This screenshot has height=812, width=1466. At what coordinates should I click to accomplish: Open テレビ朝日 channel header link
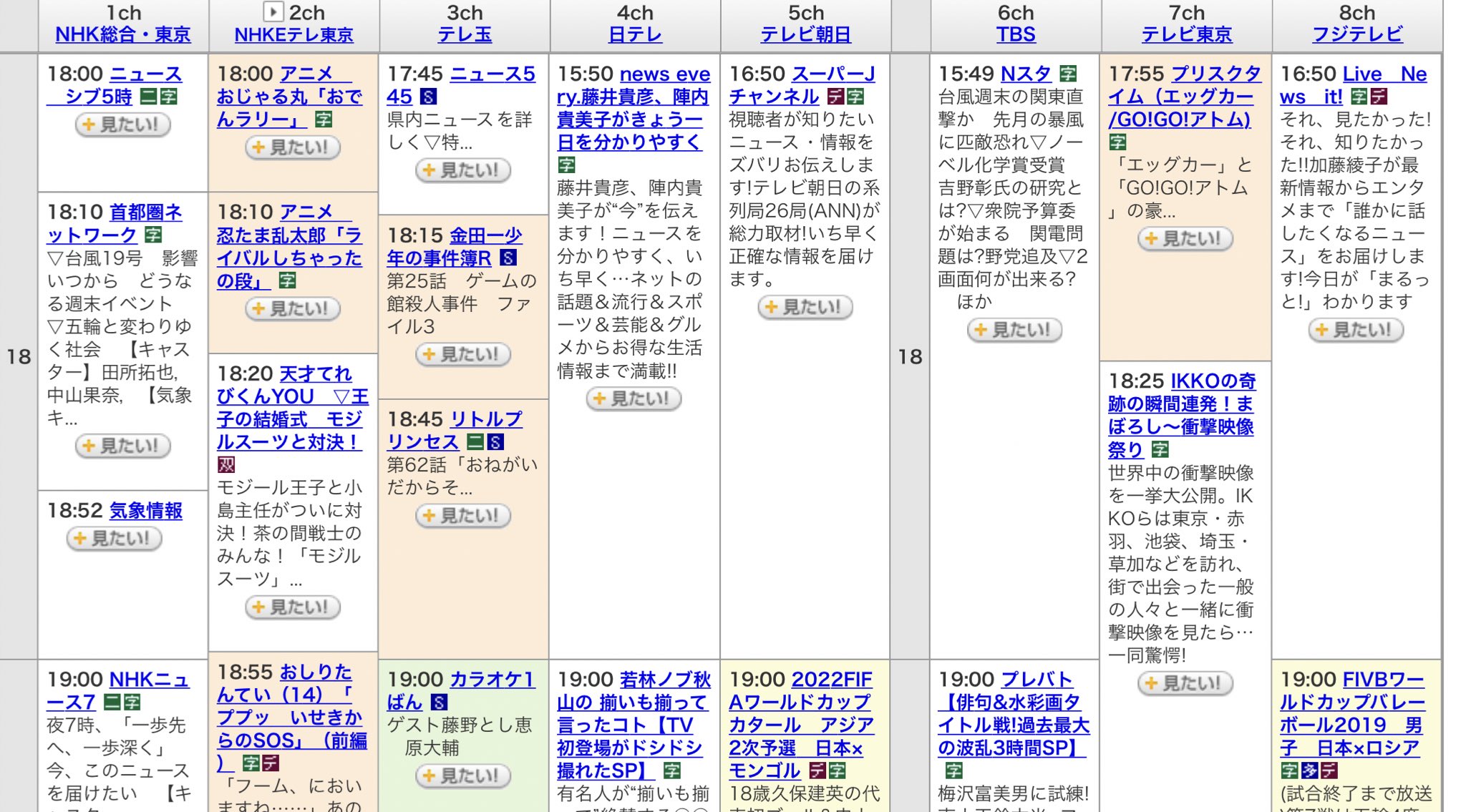click(x=805, y=34)
